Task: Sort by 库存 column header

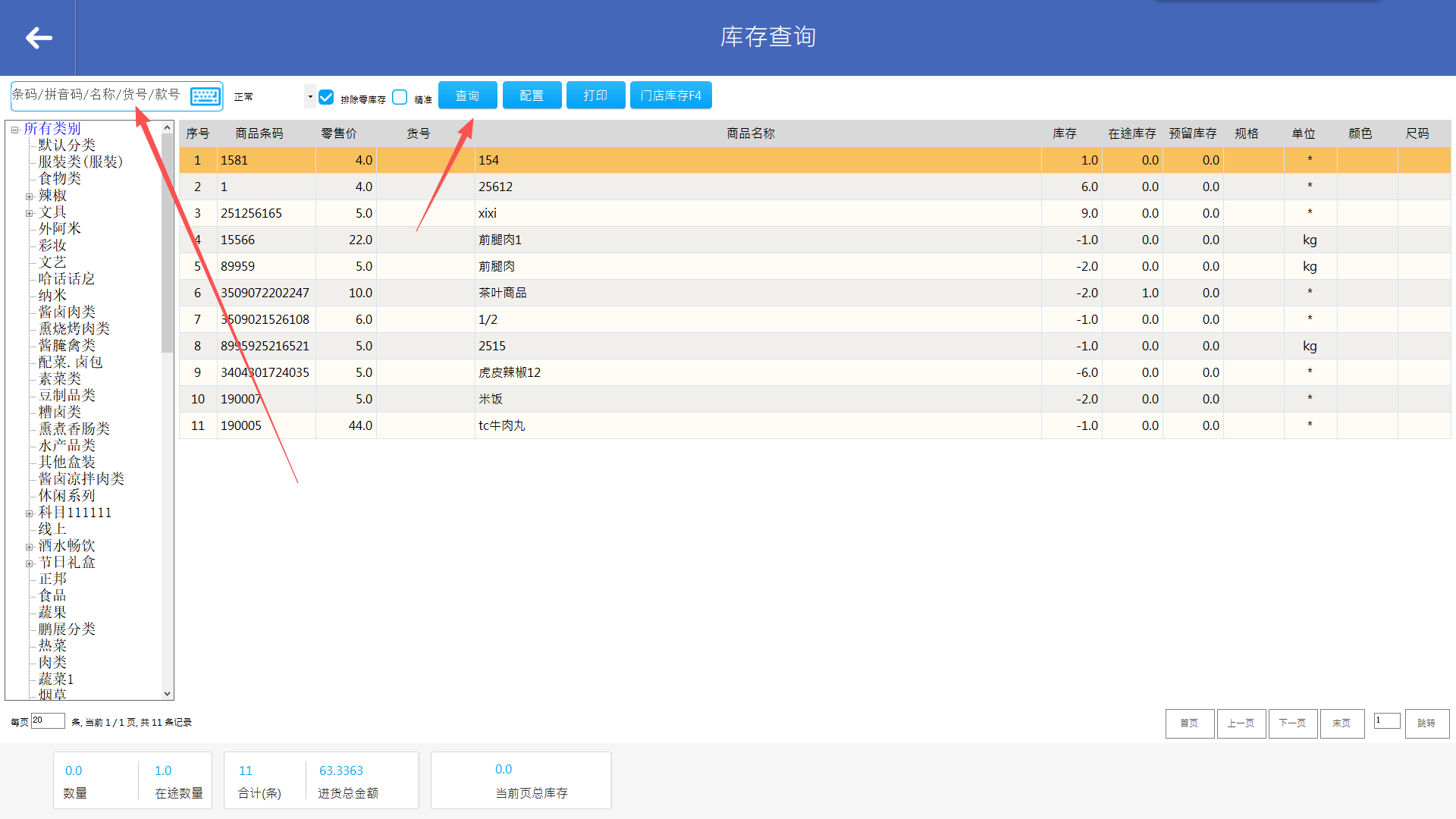Action: (1064, 133)
